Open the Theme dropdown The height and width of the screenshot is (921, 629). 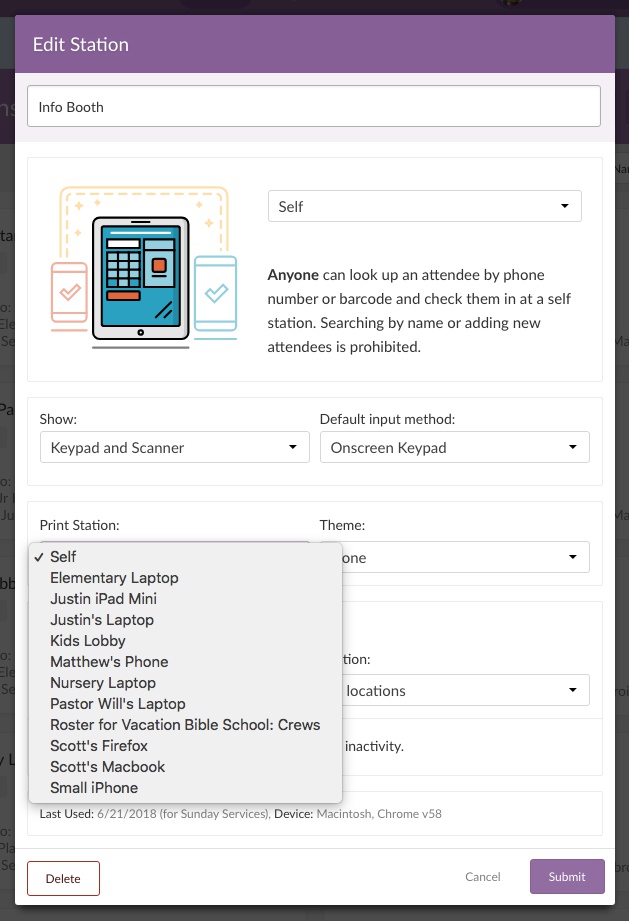pyautogui.click(x=466, y=557)
